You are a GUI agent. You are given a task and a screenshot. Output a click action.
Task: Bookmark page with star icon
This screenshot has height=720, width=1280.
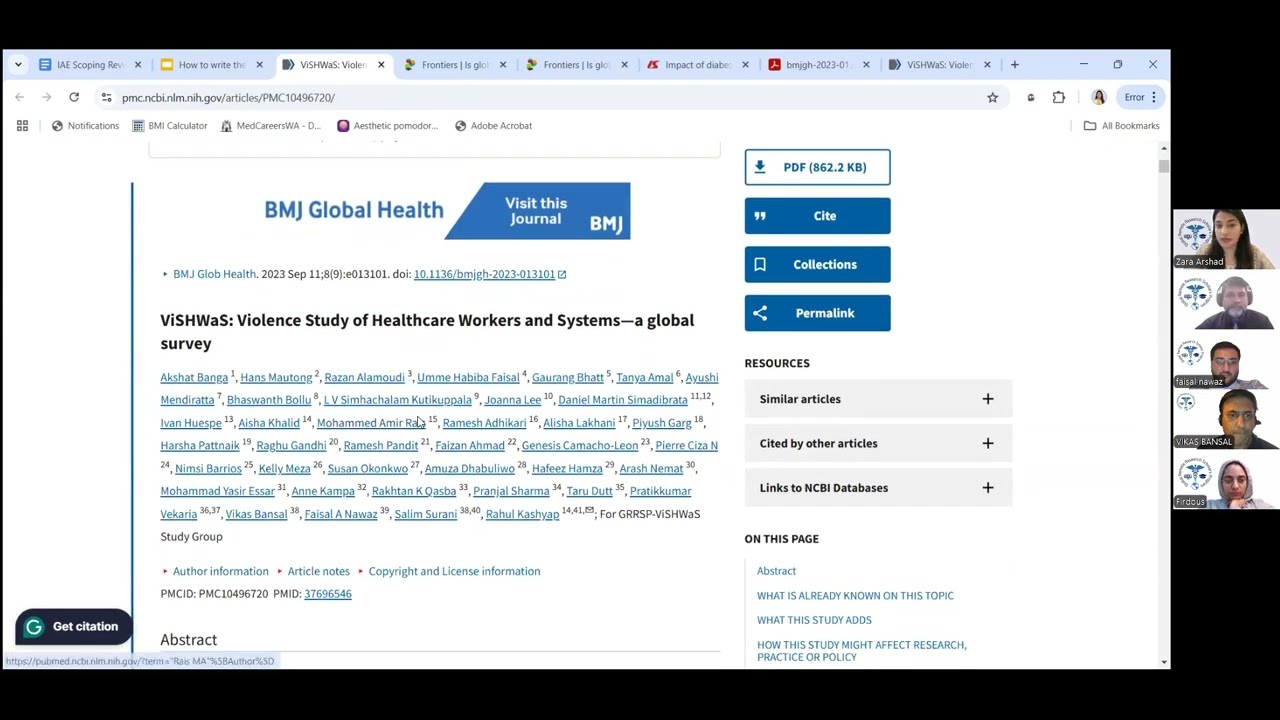[992, 97]
